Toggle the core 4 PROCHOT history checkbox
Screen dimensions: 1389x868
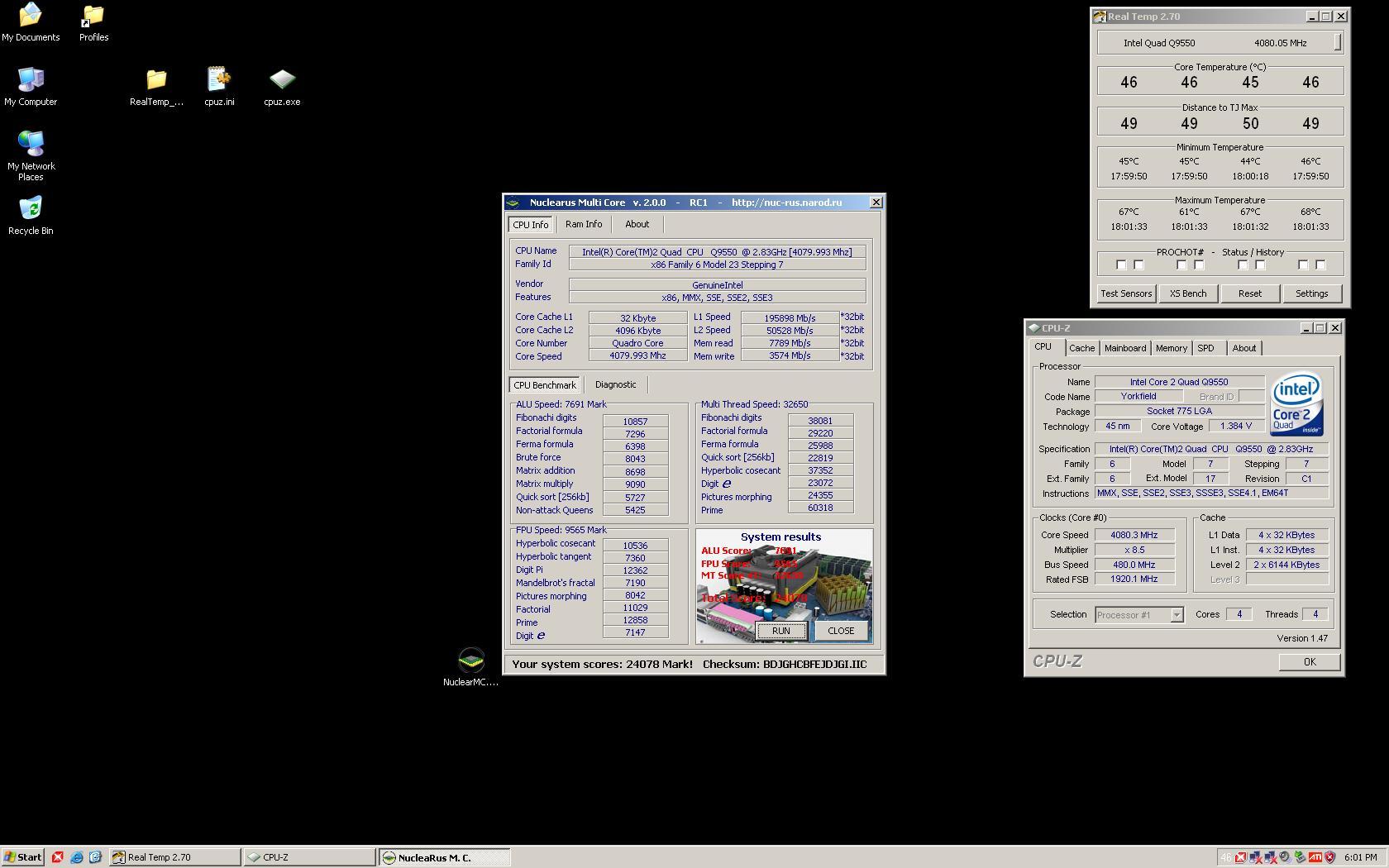1321,265
